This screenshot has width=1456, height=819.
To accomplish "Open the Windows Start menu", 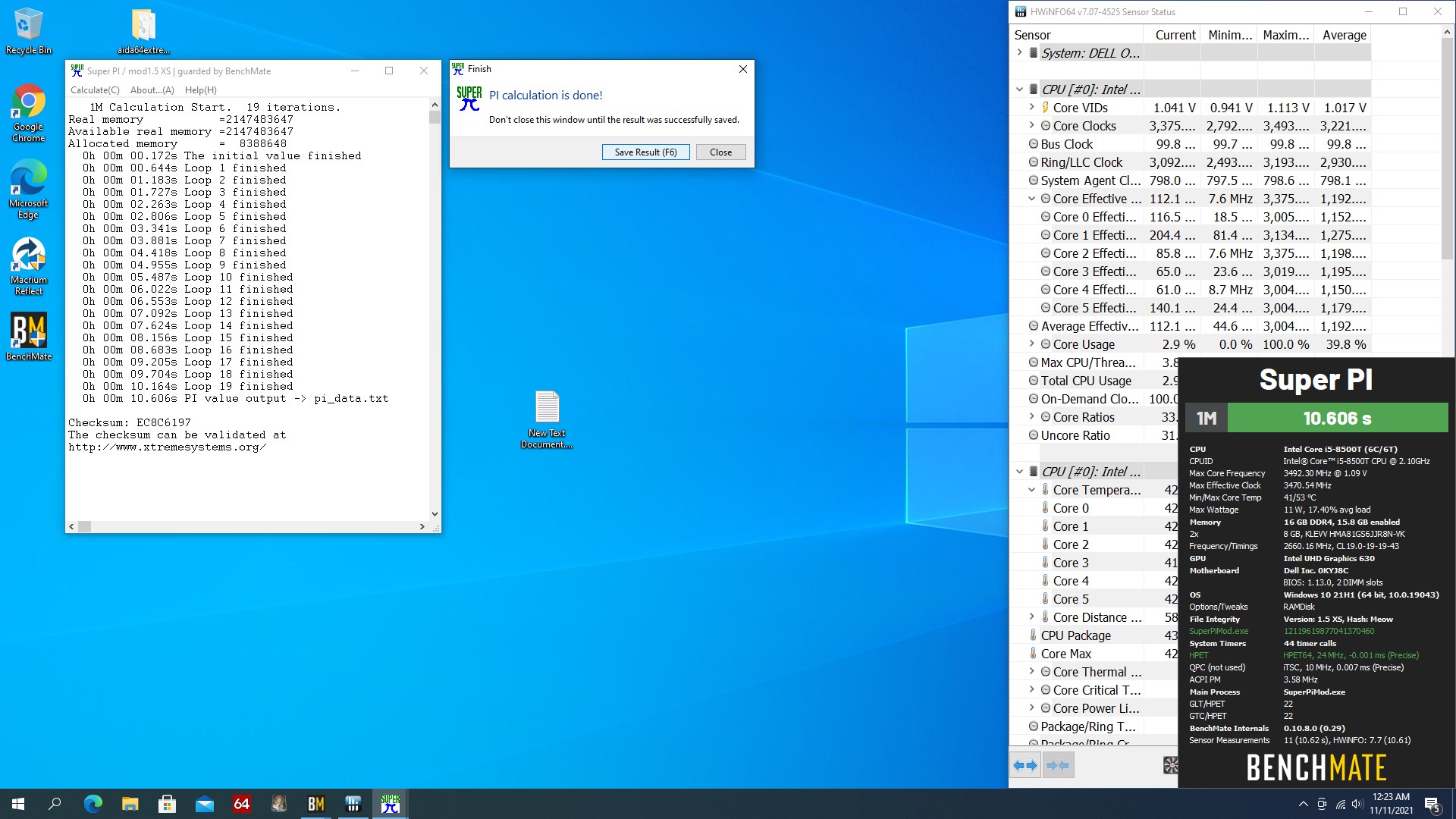I will coord(18,804).
